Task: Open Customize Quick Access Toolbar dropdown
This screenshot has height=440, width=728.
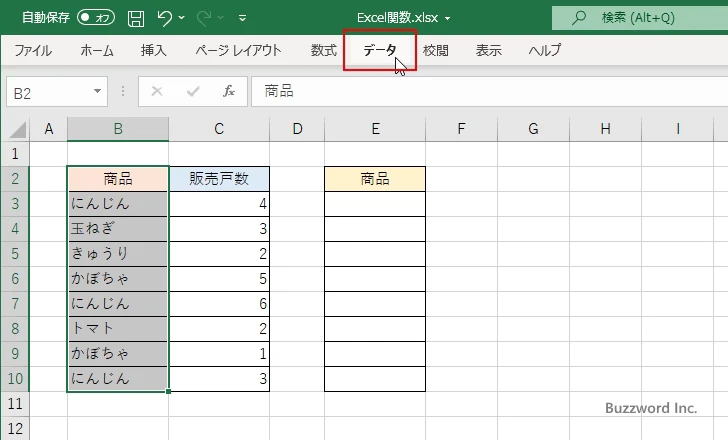Action: click(245, 18)
